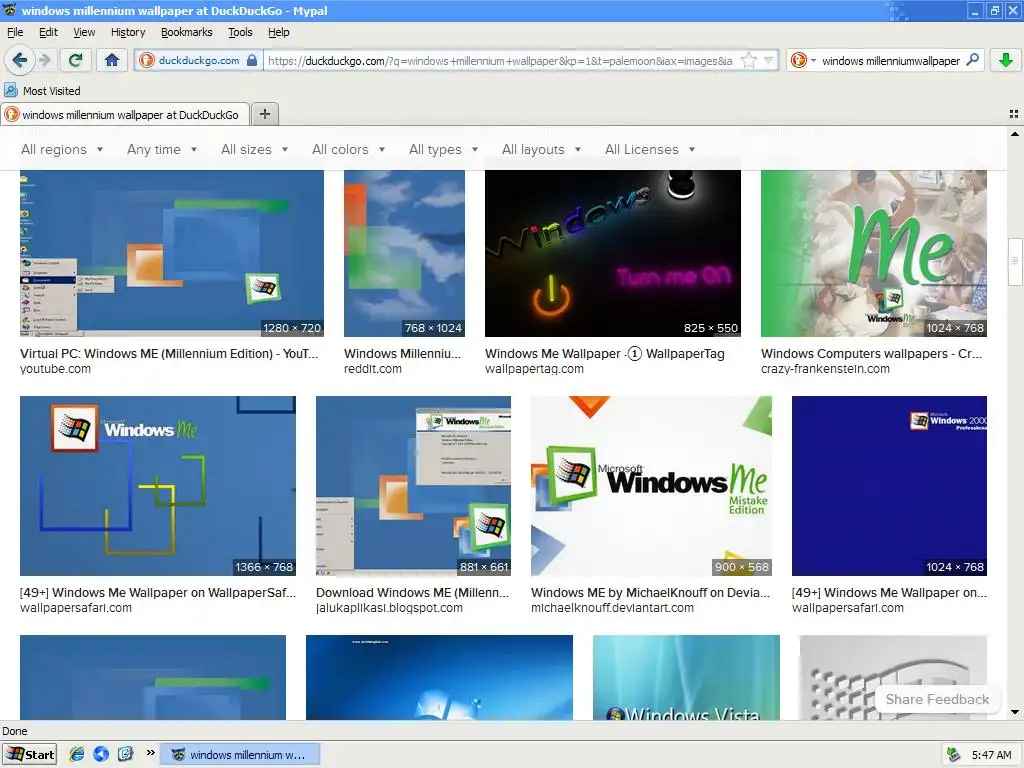Screen dimensions: 1024x768
Task: Click the forward navigation arrow
Action: point(45,61)
